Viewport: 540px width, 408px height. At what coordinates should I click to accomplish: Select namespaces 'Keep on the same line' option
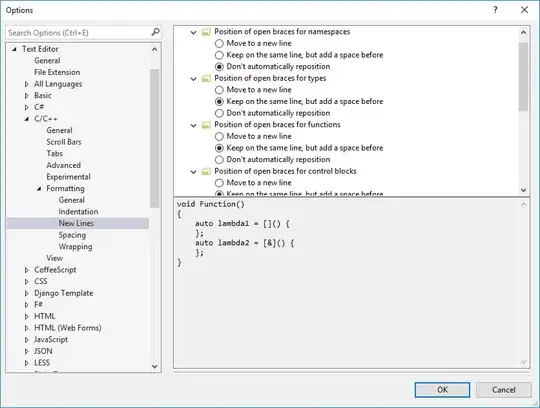(219, 55)
